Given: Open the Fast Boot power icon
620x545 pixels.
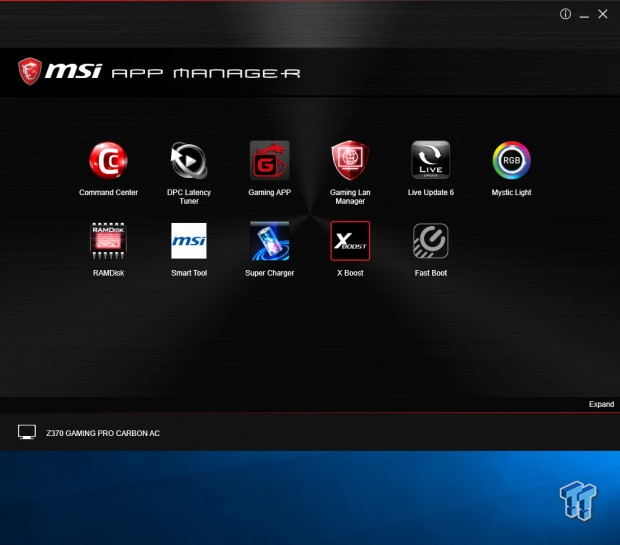Looking at the screenshot, I should (x=431, y=241).
